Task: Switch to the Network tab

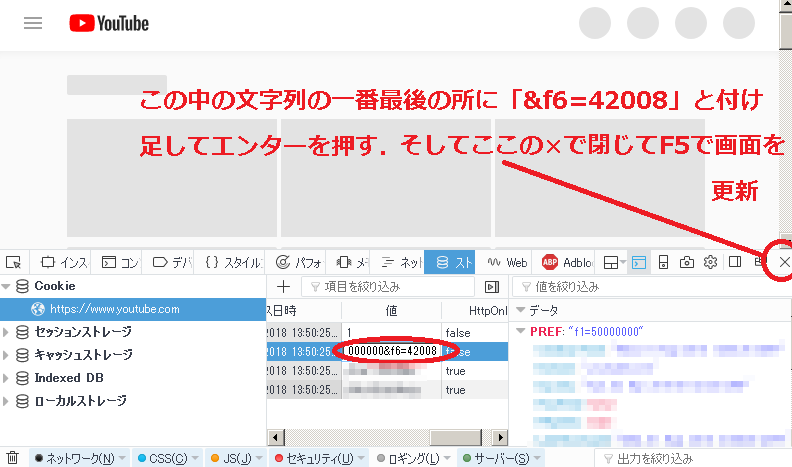Action: [402, 263]
